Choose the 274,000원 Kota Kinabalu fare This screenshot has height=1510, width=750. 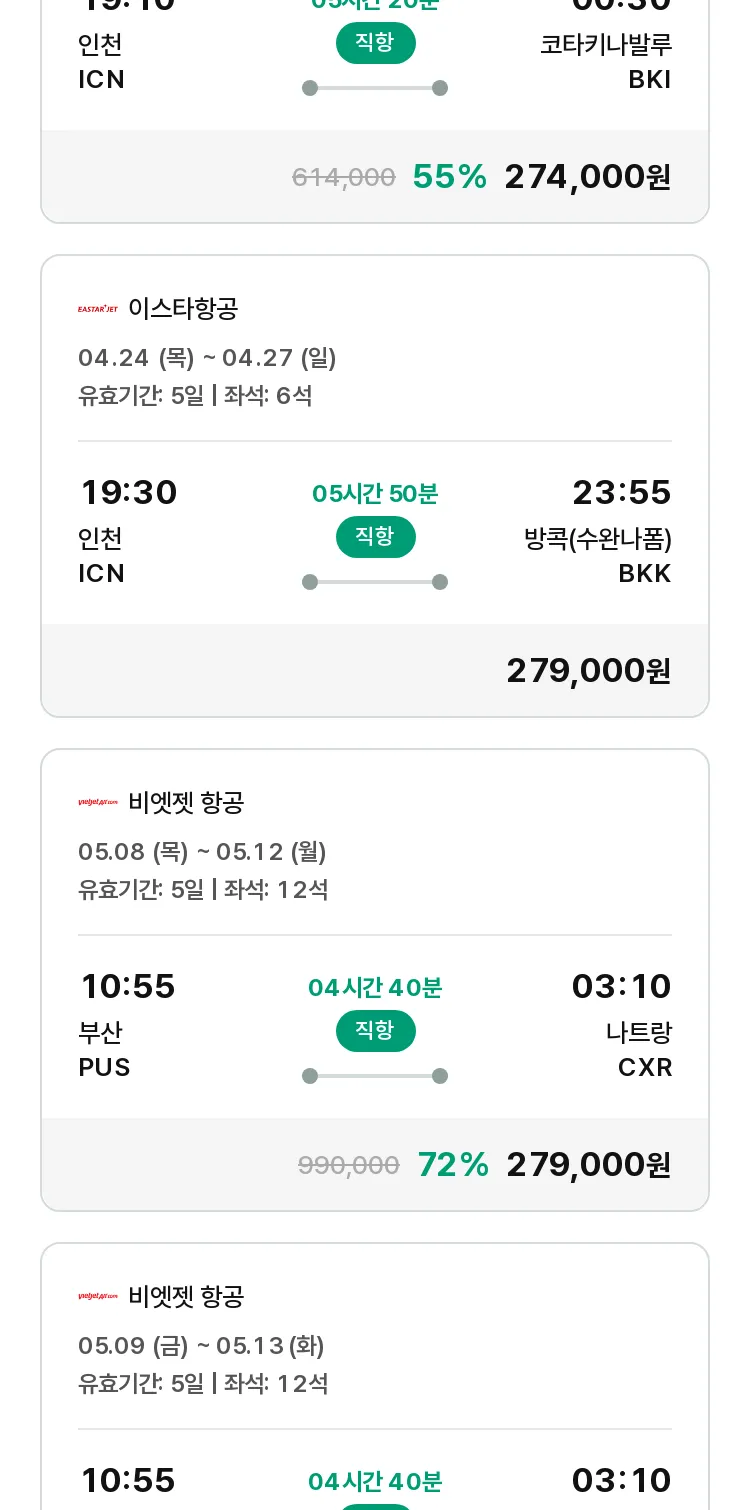coord(587,177)
